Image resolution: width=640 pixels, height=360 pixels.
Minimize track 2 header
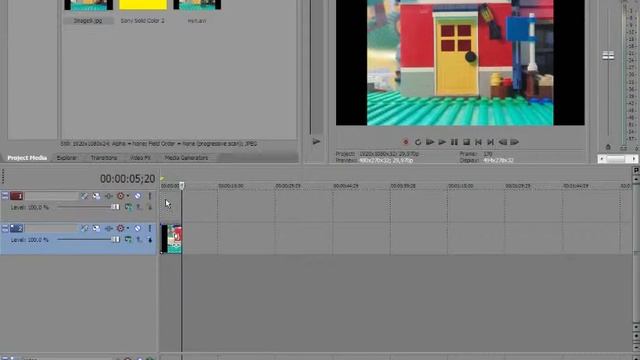pyautogui.click(x=5, y=229)
